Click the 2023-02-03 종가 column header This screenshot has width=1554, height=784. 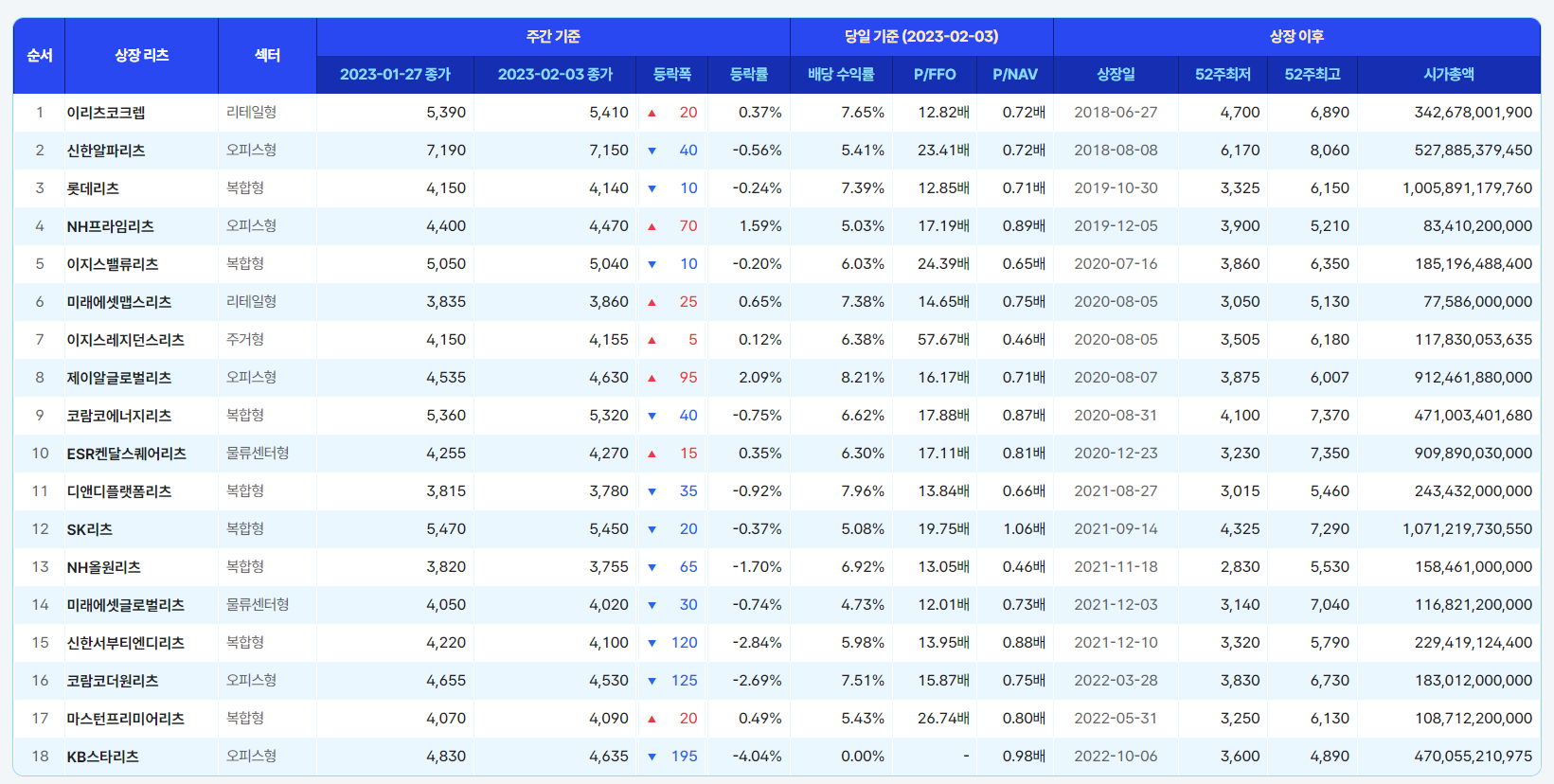[x=555, y=75]
